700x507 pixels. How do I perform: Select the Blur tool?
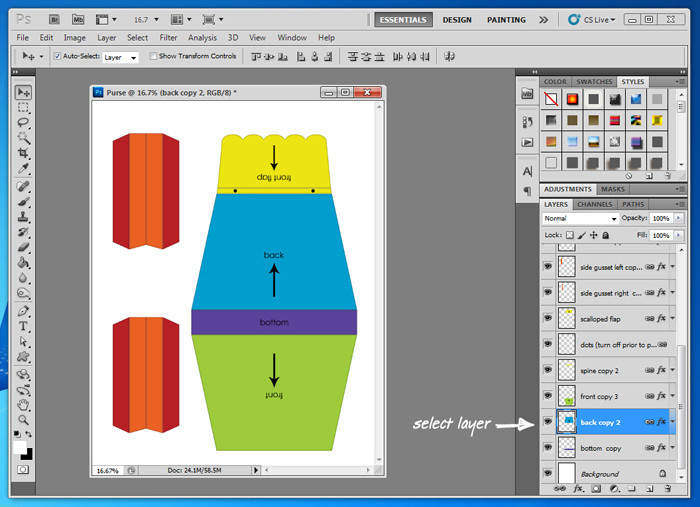23,278
